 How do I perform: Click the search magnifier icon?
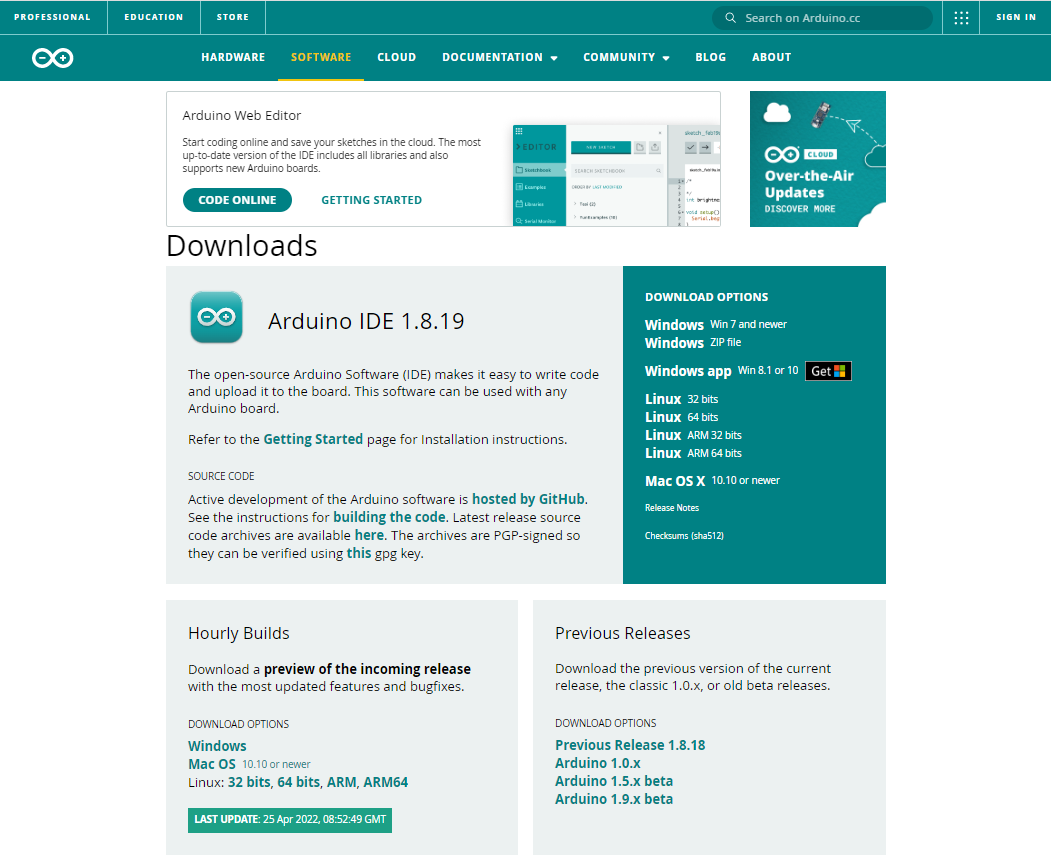point(731,18)
